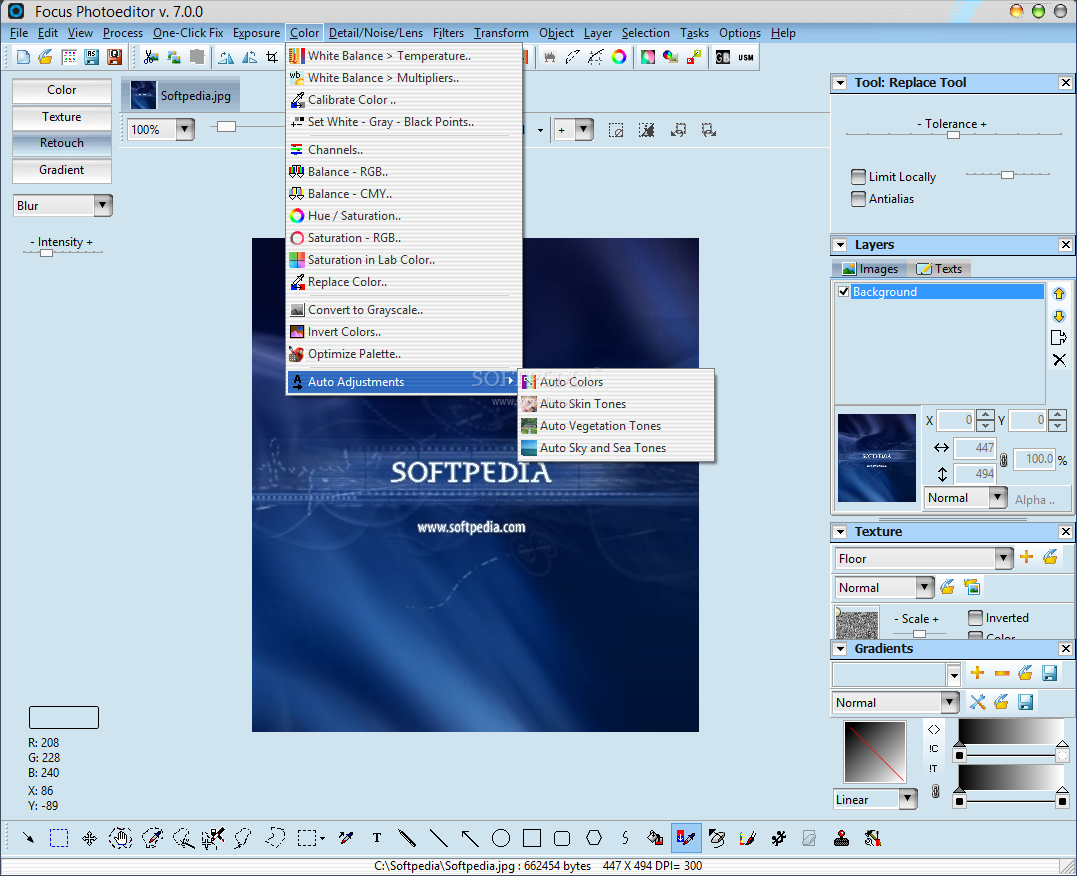Image resolution: width=1077 pixels, height=876 pixels.
Task: Select the straight line tool
Action: pyautogui.click(x=438, y=838)
